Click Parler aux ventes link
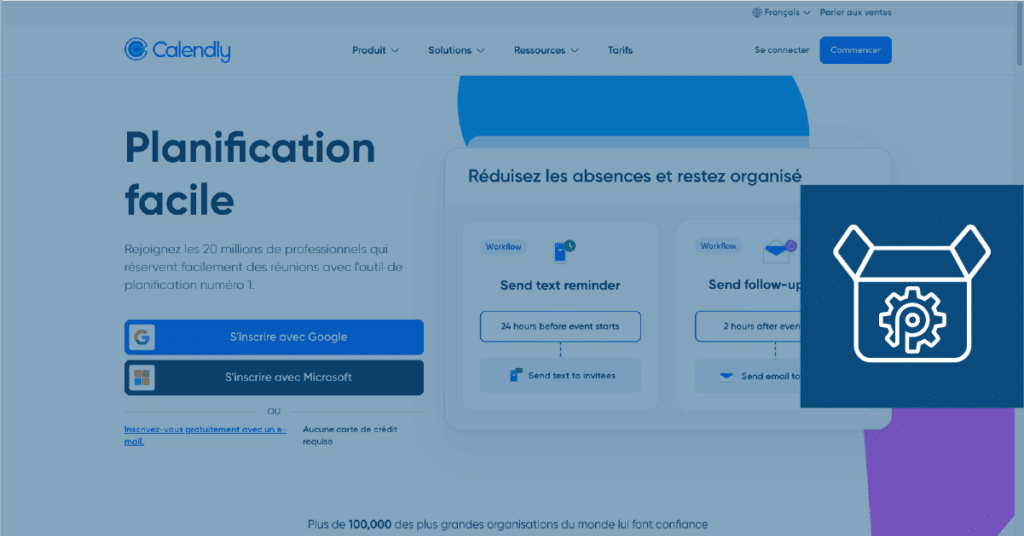Image resolution: width=1024 pixels, height=536 pixels. (856, 12)
